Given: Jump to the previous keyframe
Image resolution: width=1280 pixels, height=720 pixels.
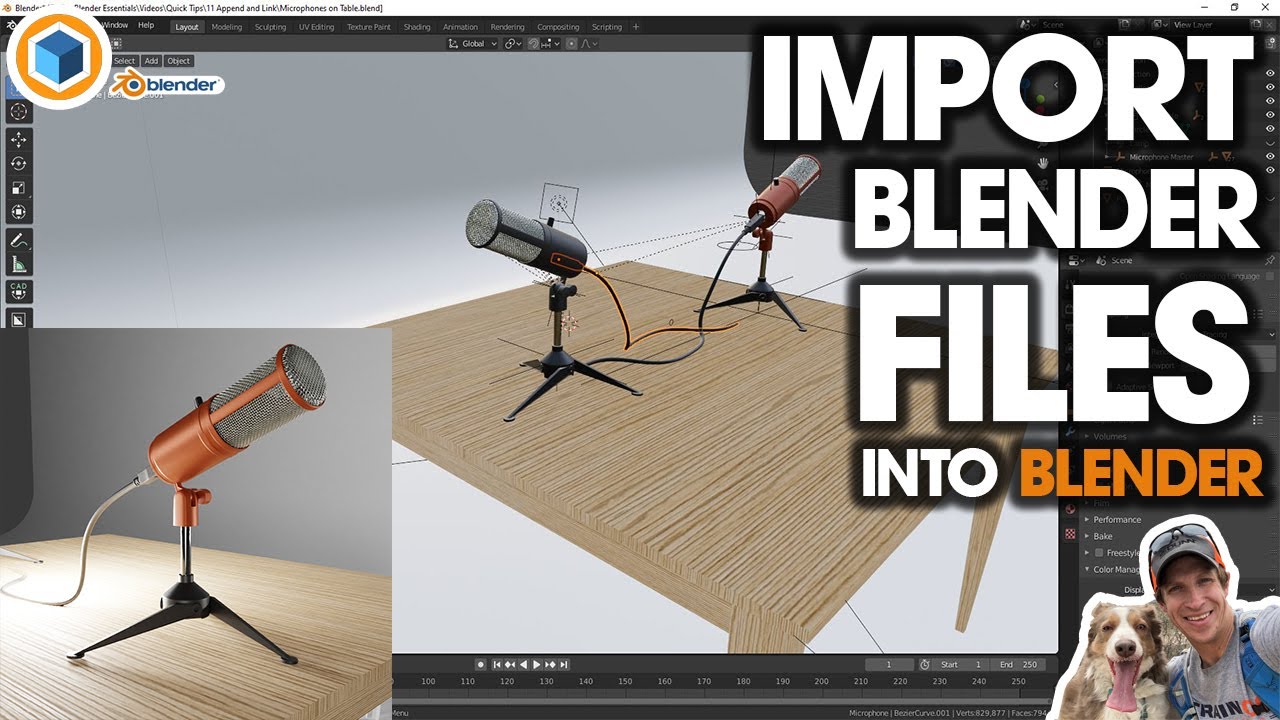Looking at the screenshot, I should click(x=510, y=664).
